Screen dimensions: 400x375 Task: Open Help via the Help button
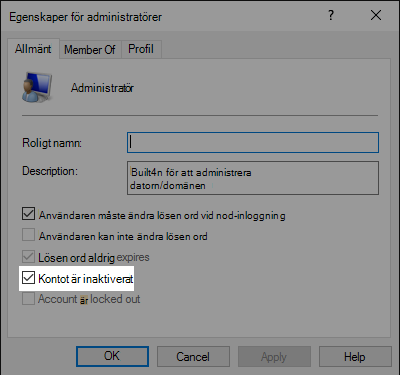[x=355, y=356]
